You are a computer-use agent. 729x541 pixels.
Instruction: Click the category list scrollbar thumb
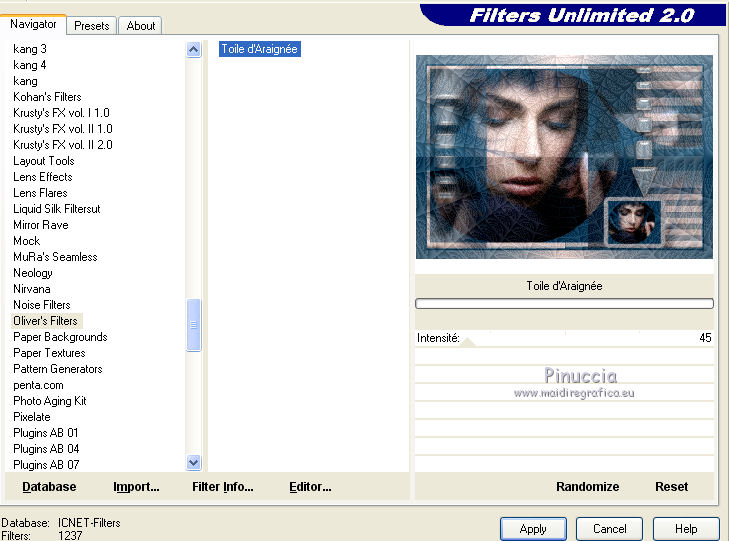[x=193, y=325]
